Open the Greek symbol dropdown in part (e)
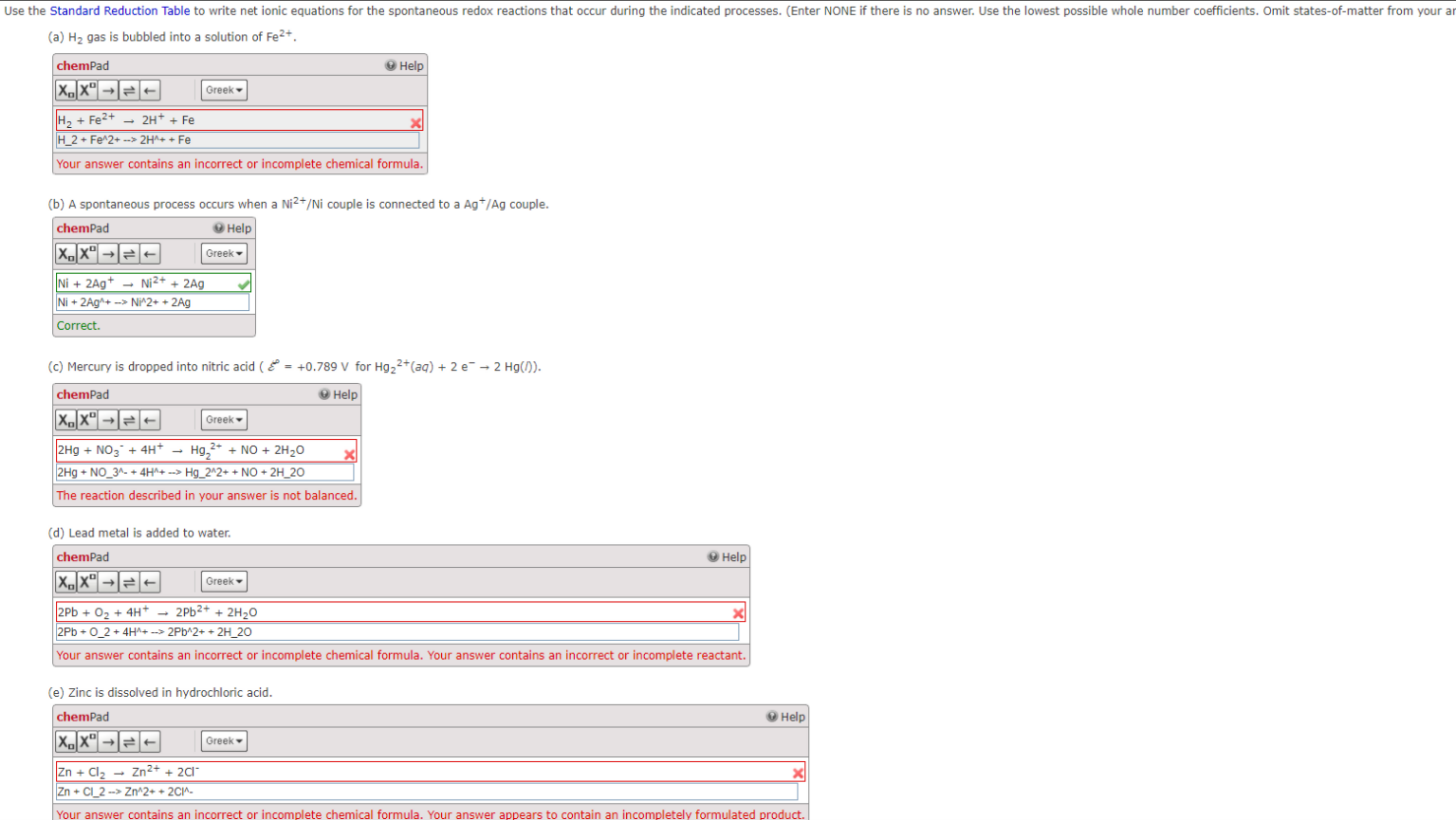Viewport: 1456px width, 820px height. (223, 740)
